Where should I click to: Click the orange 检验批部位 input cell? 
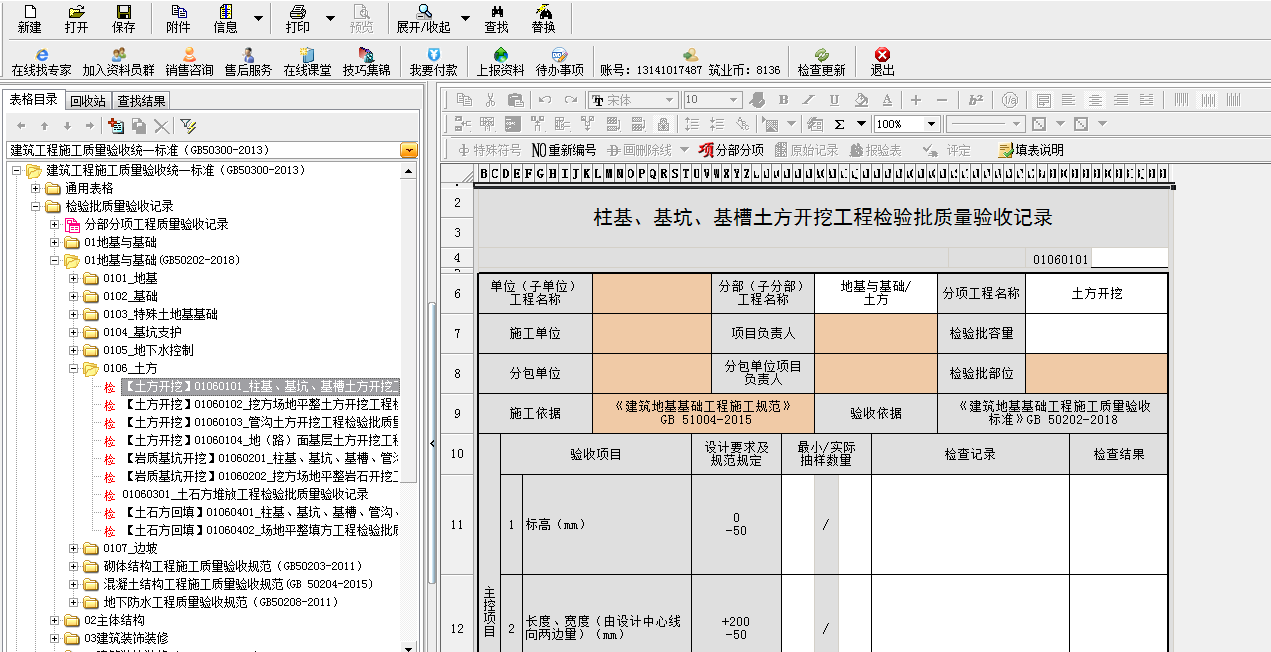coord(1096,373)
